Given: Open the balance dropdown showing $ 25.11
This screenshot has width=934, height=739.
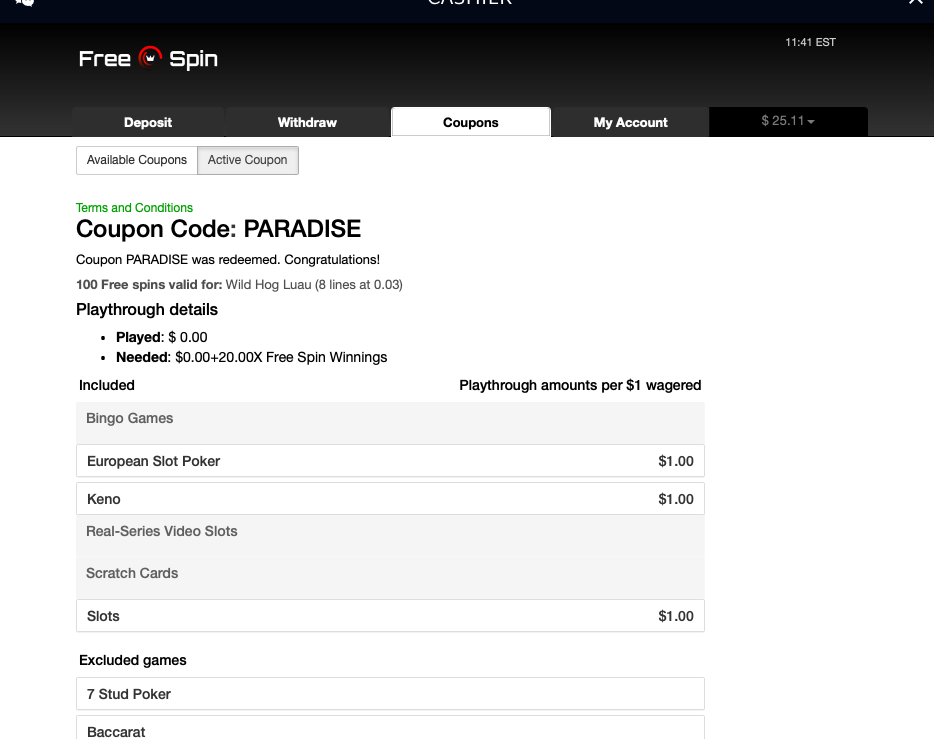Looking at the screenshot, I should pos(788,121).
